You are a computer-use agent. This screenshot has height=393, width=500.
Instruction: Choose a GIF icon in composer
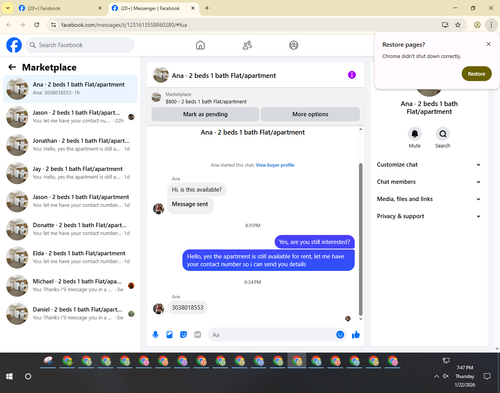(198, 335)
